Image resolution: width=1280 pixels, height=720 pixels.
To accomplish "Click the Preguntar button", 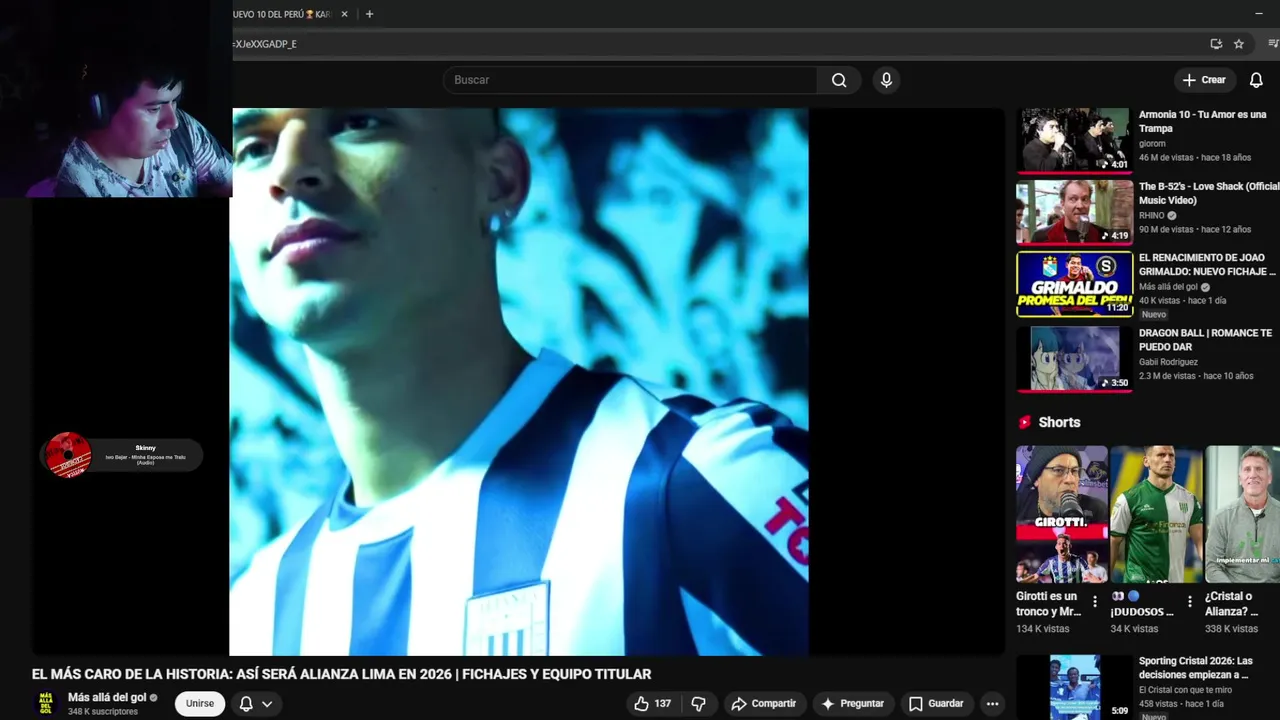I will tap(853, 704).
